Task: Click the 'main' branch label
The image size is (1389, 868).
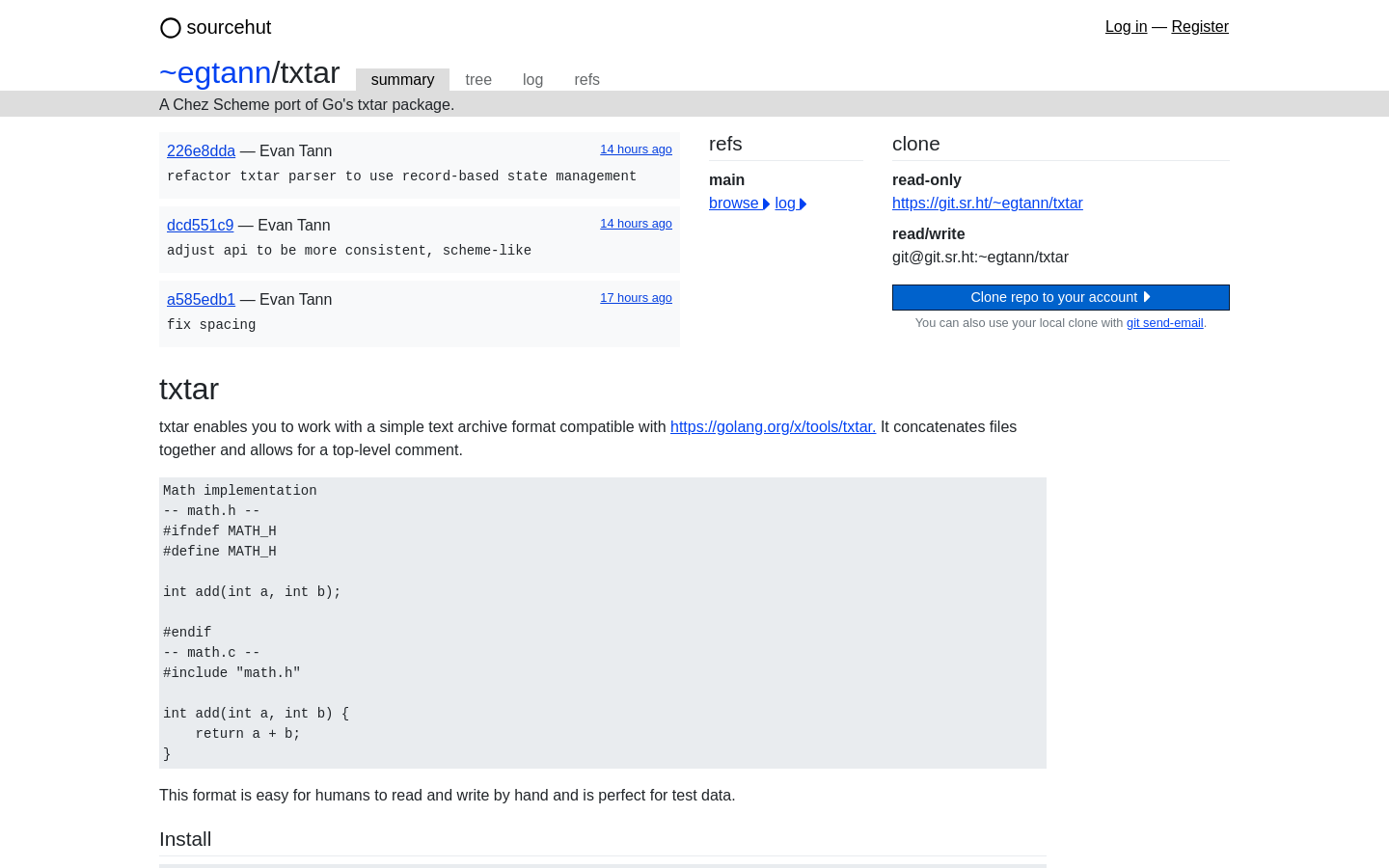Action: click(x=726, y=180)
